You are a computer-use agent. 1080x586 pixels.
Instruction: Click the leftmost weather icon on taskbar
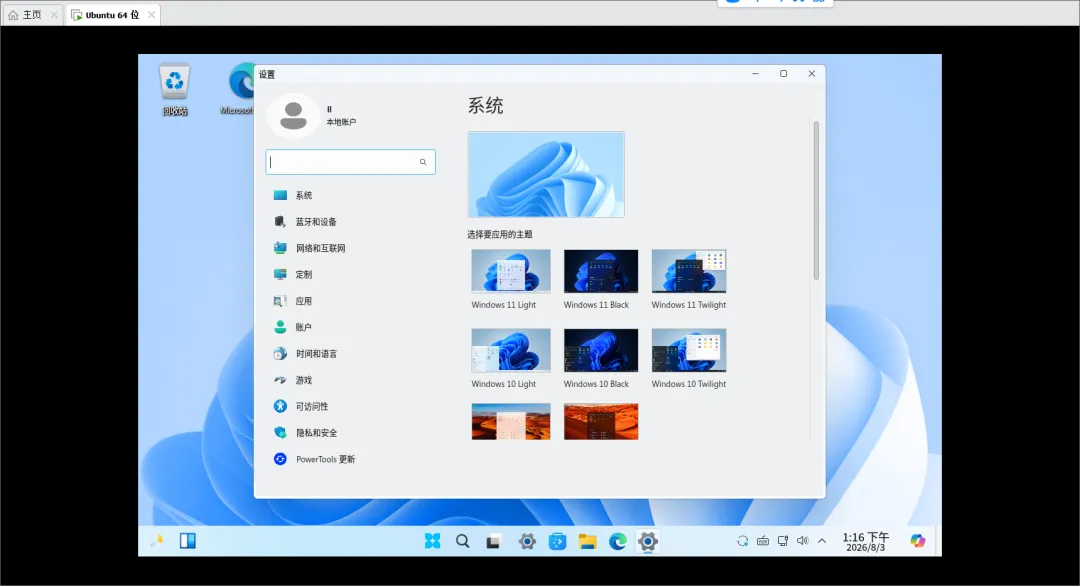[x=157, y=541]
